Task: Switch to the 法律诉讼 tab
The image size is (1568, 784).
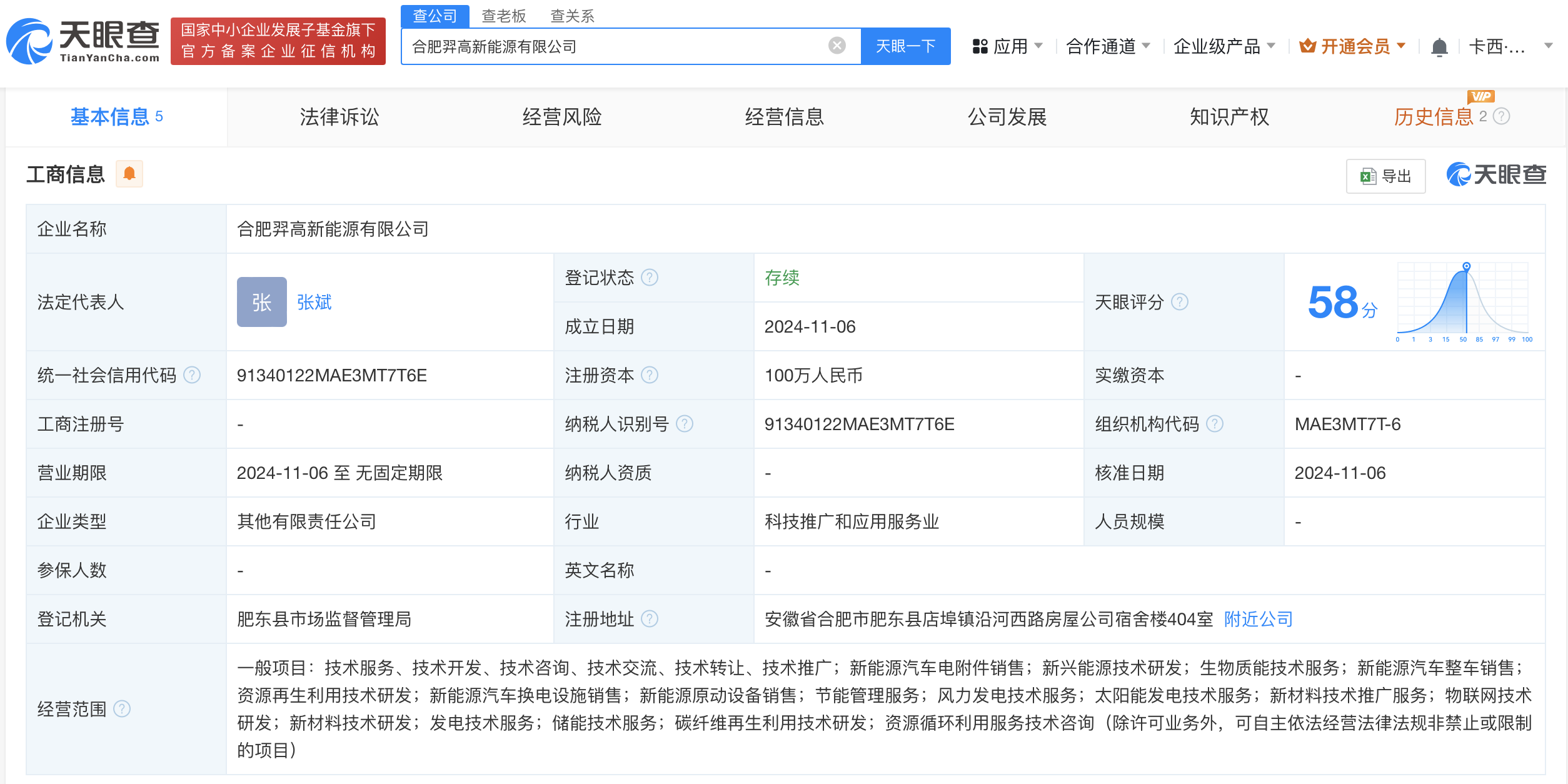Action: pos(339,117)
